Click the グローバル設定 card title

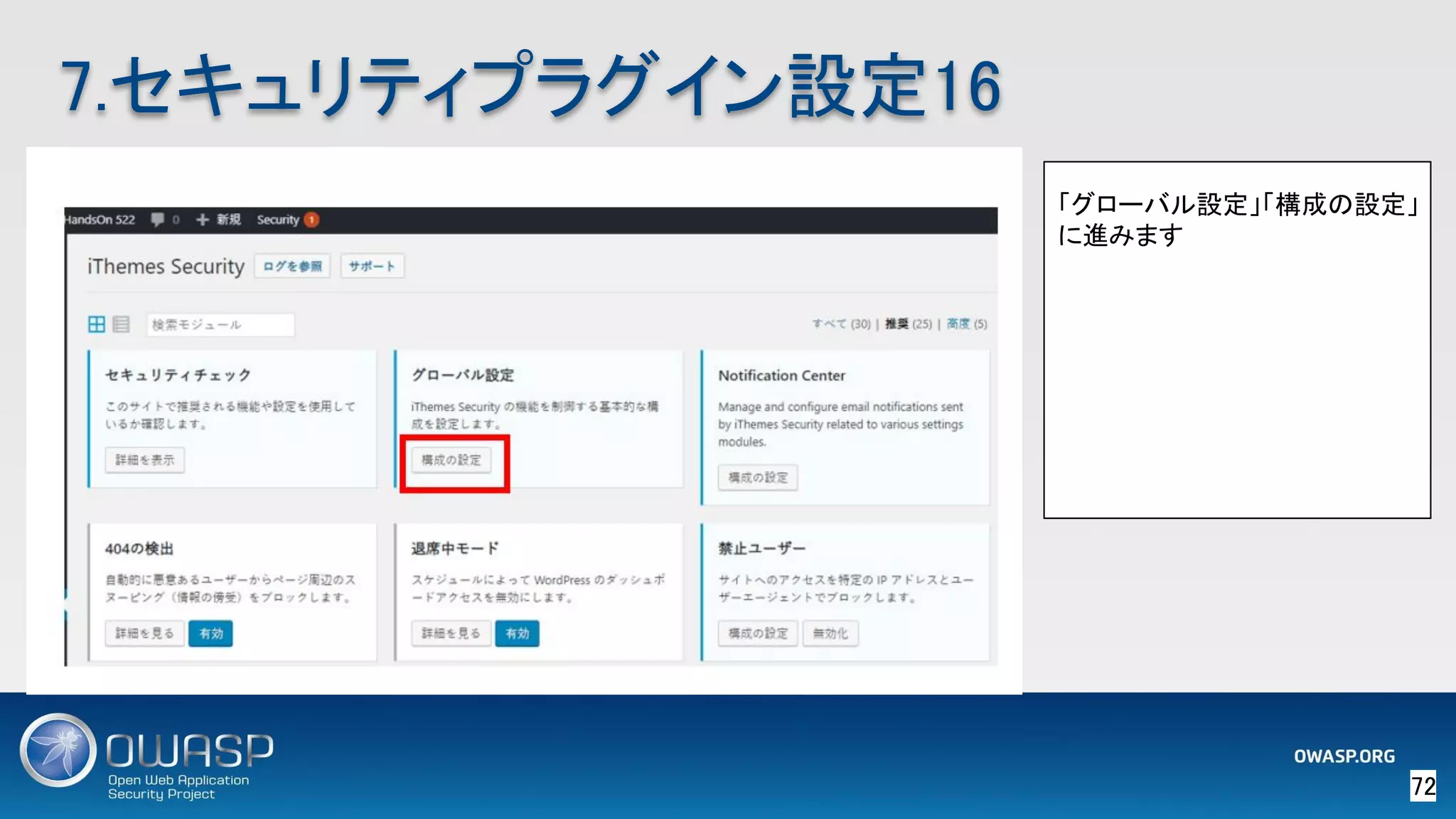point(463,375)
